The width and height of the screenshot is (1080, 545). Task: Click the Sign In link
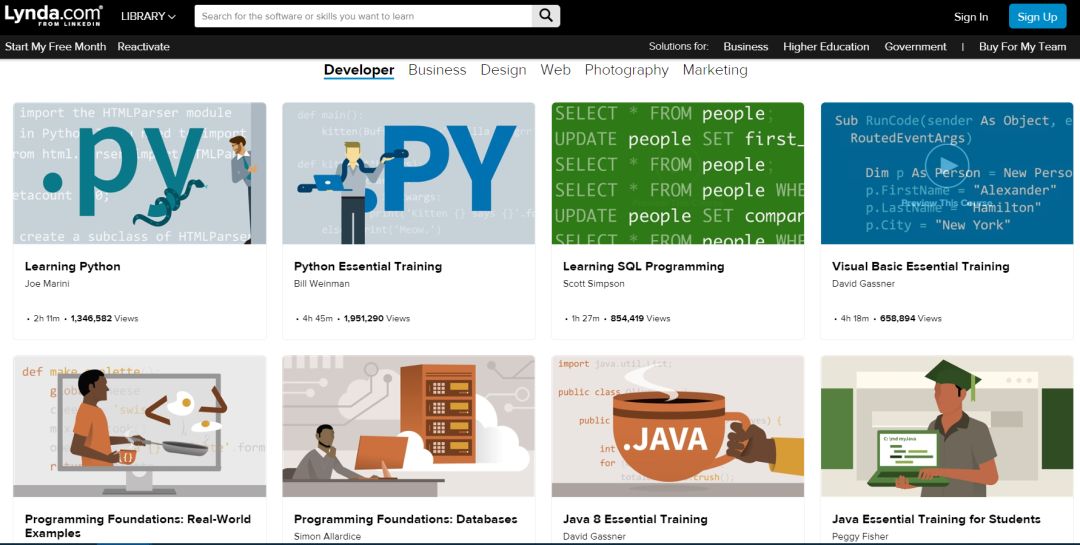970,16
